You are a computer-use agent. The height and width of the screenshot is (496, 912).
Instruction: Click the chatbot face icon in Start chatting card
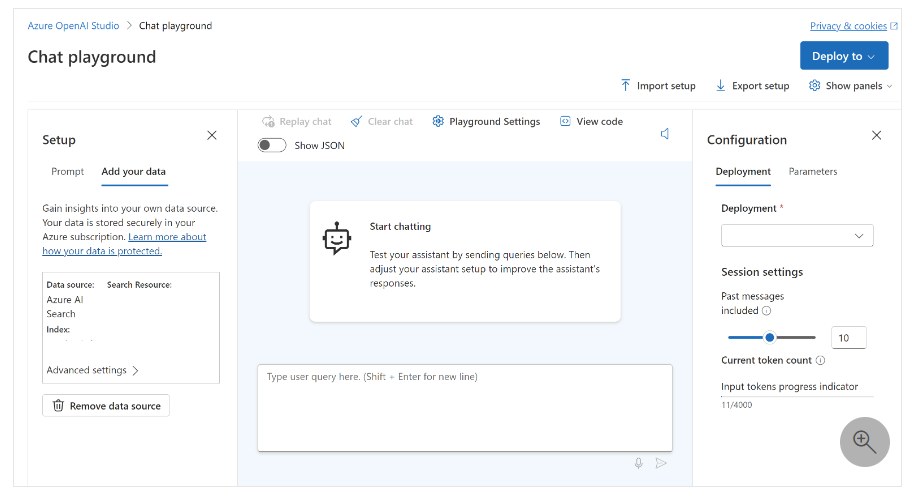(x=337, y=238)
